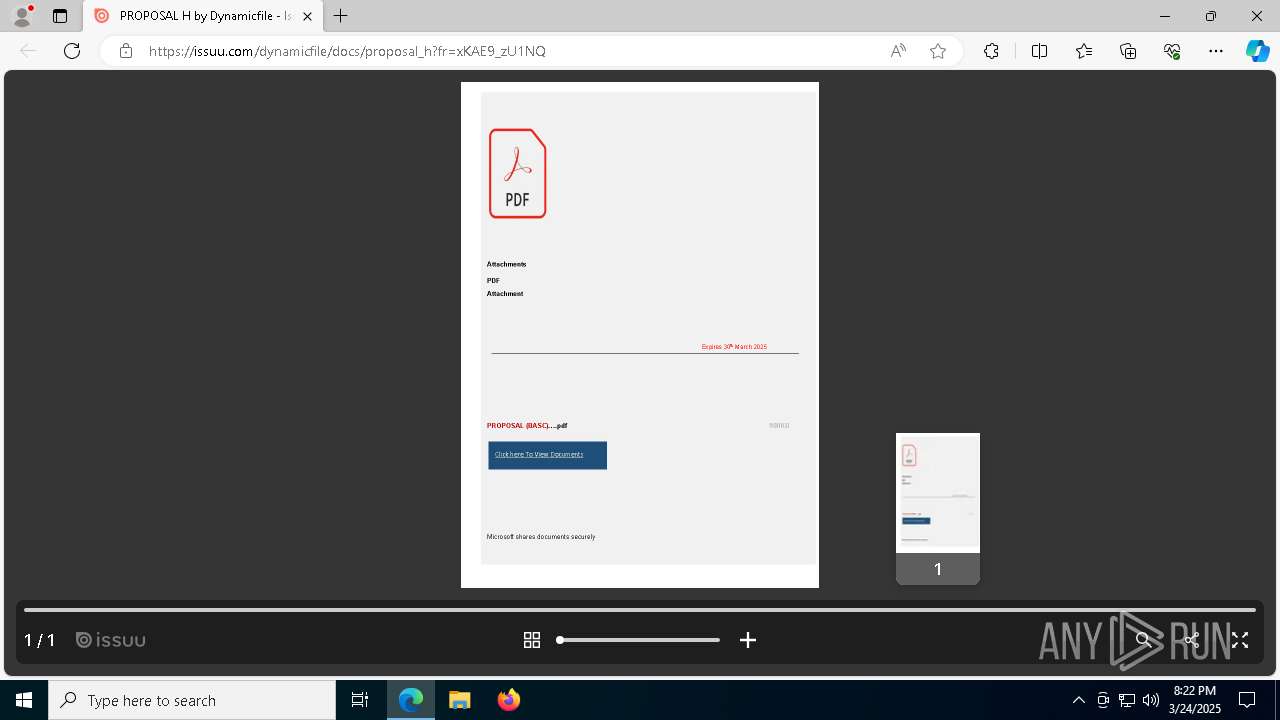Open the tab actions menu icon

[x=60, y=16]
